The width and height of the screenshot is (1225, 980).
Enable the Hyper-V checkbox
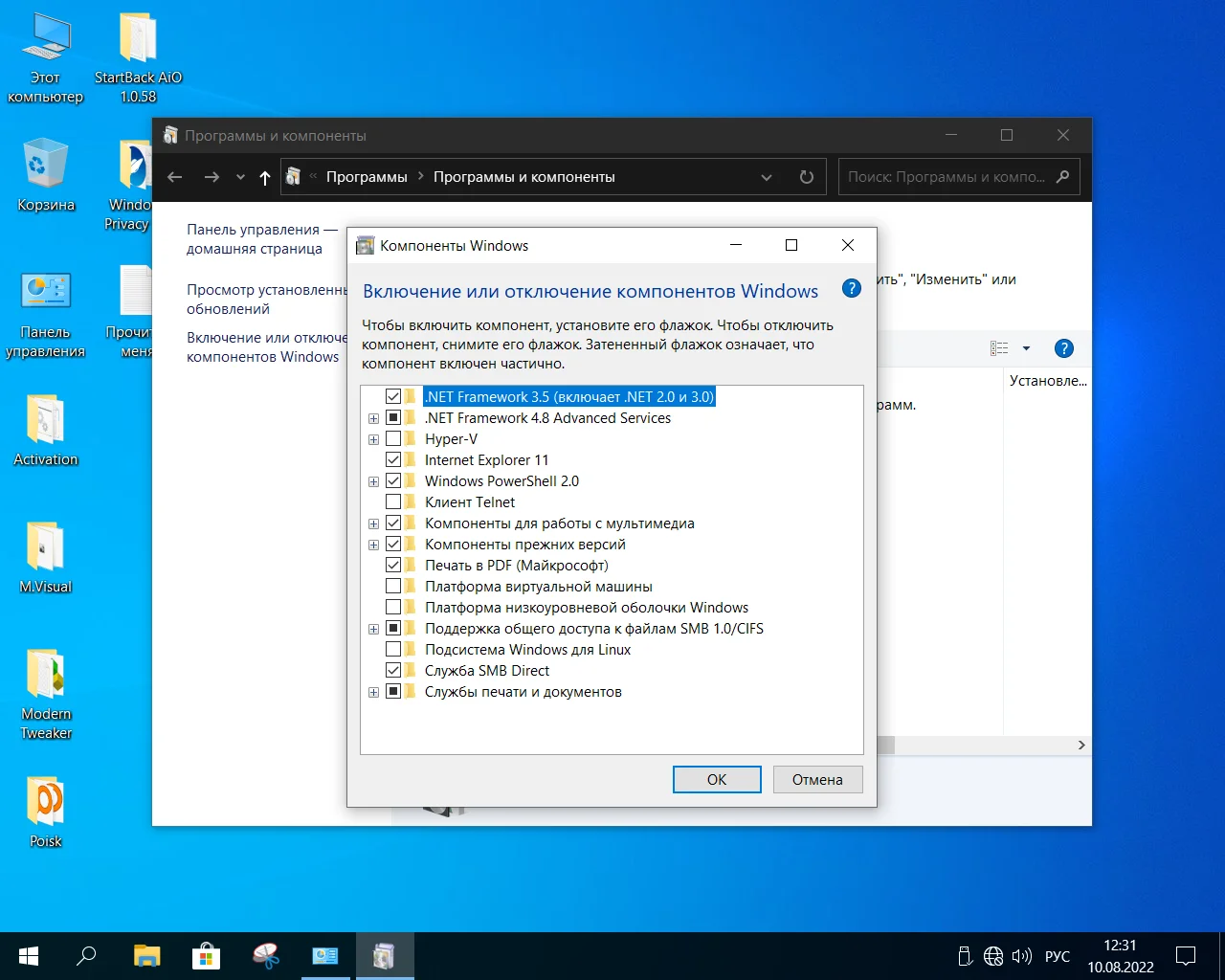coord(393,439)
